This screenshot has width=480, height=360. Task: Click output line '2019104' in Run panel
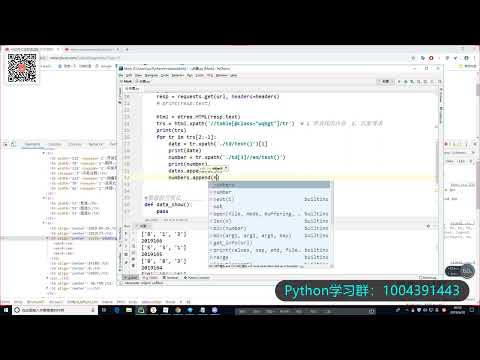tap(152, 268)
